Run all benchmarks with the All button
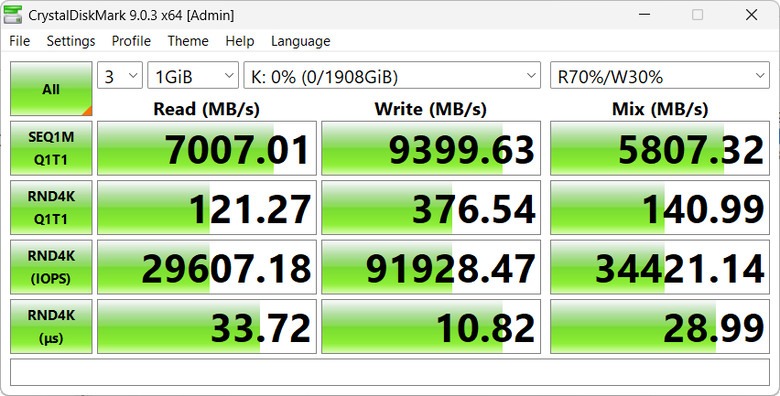780x396 pixels. (51, 89)
